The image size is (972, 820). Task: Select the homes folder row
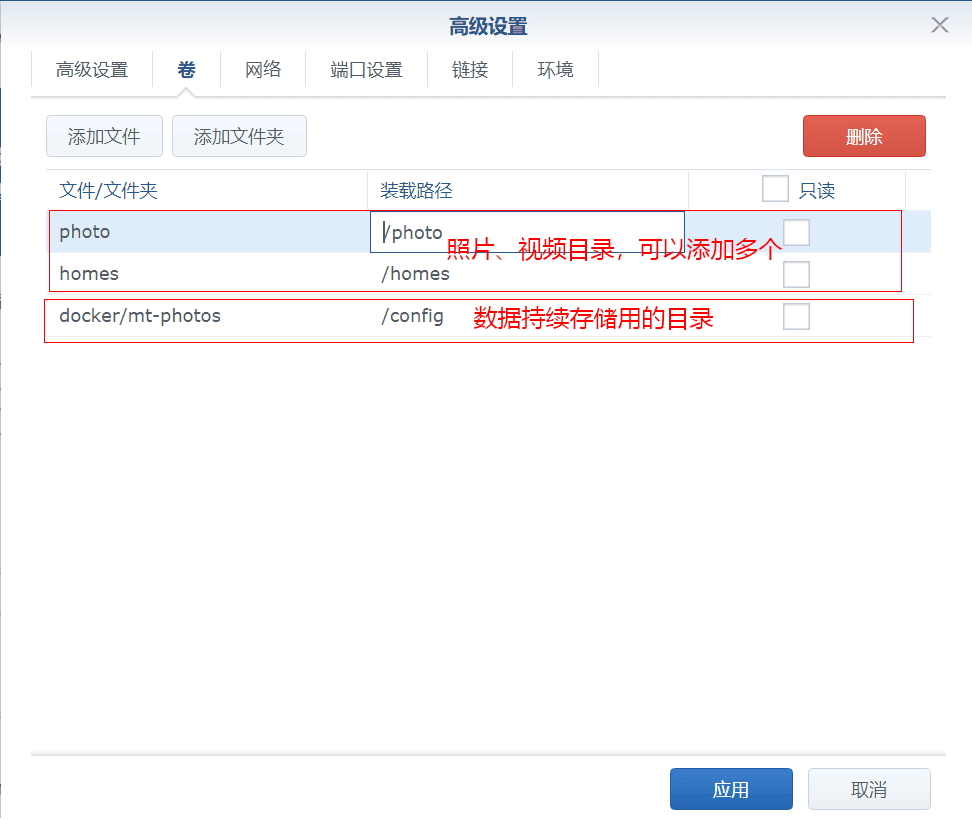click(x=90, y=274)
